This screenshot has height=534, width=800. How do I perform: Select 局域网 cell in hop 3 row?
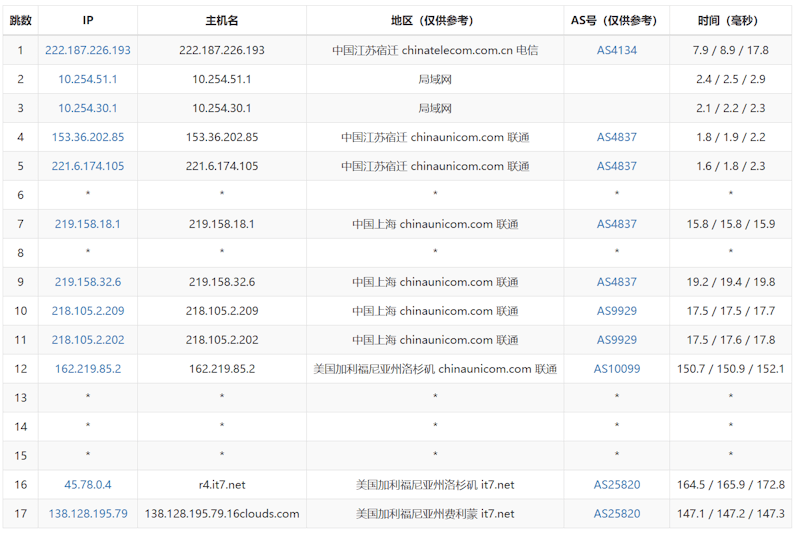[x=435, y=108]
